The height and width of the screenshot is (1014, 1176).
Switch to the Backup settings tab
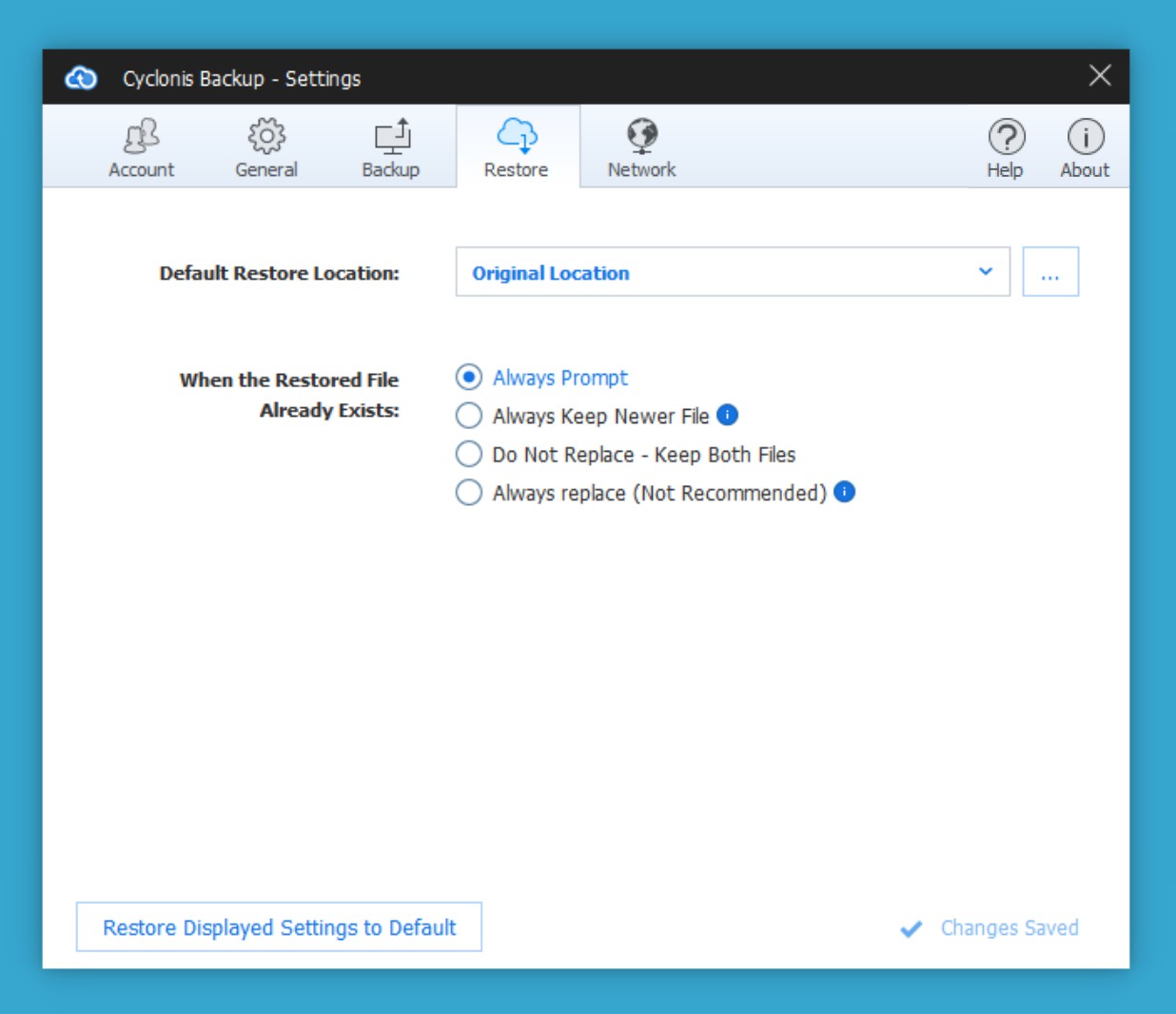tap(390, 147)
